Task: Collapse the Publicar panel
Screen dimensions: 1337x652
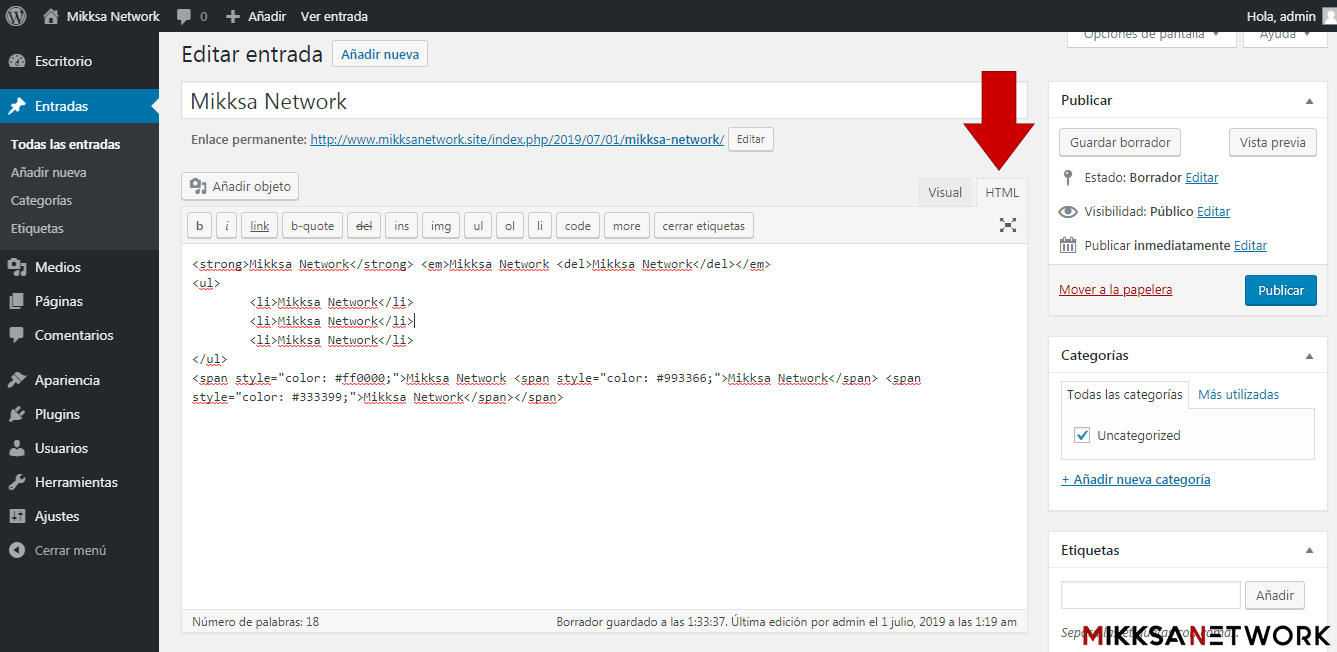Action: point(1309,101)
